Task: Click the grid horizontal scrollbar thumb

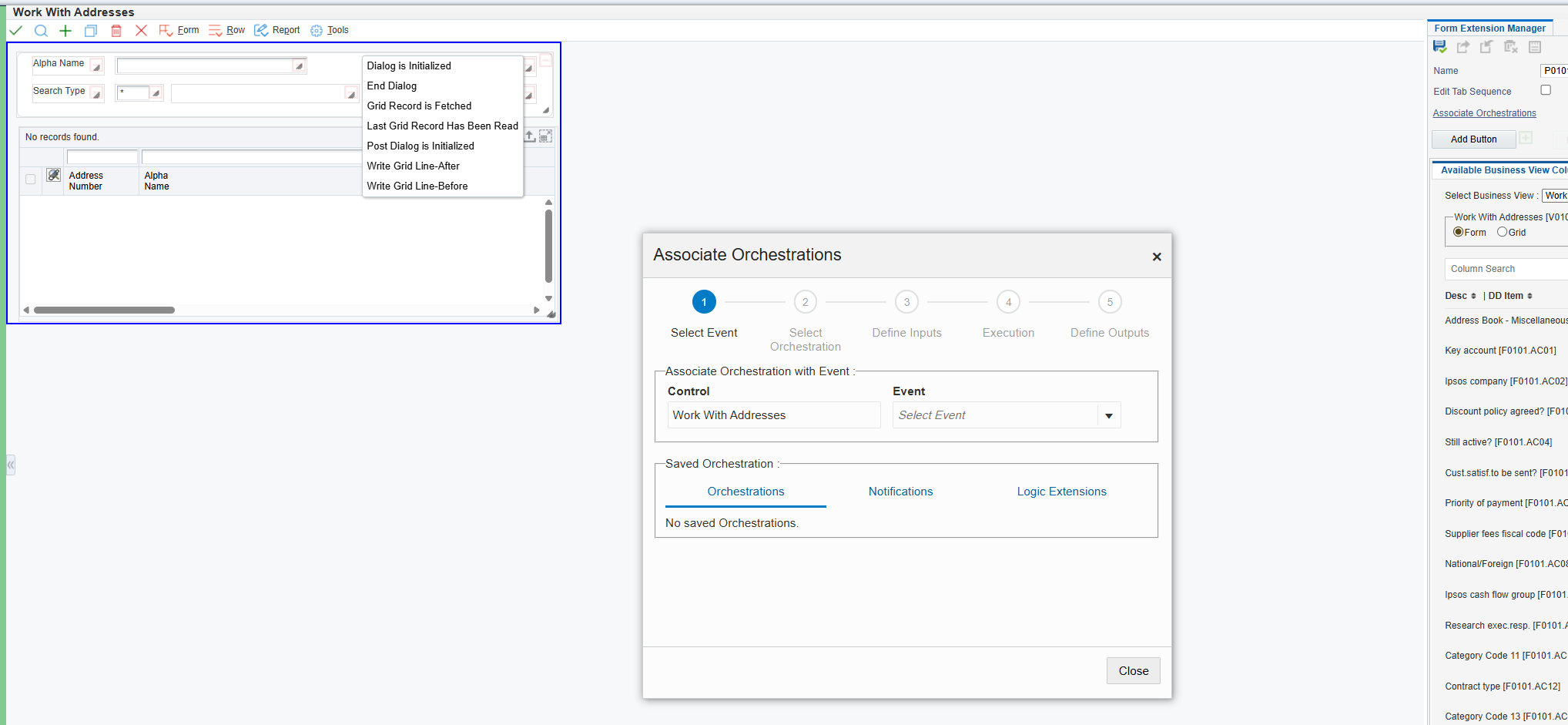Action: pos(105,310)
